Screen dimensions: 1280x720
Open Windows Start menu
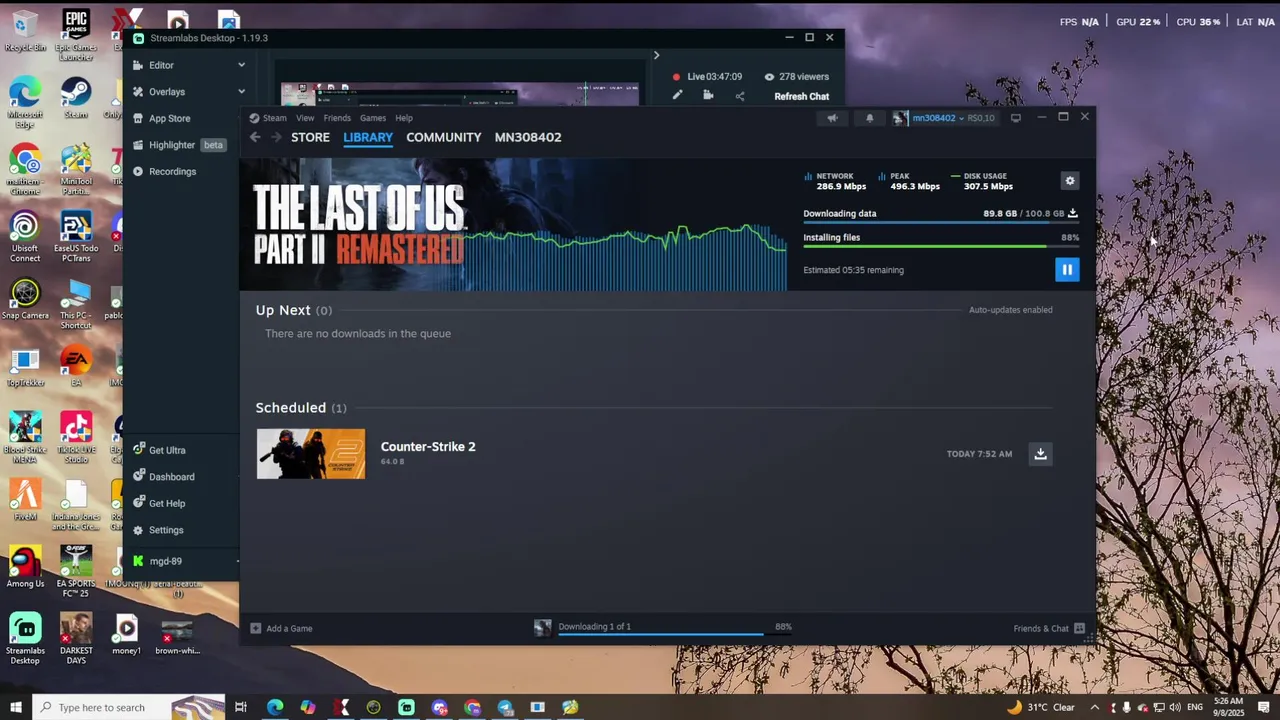pos(15,707)
